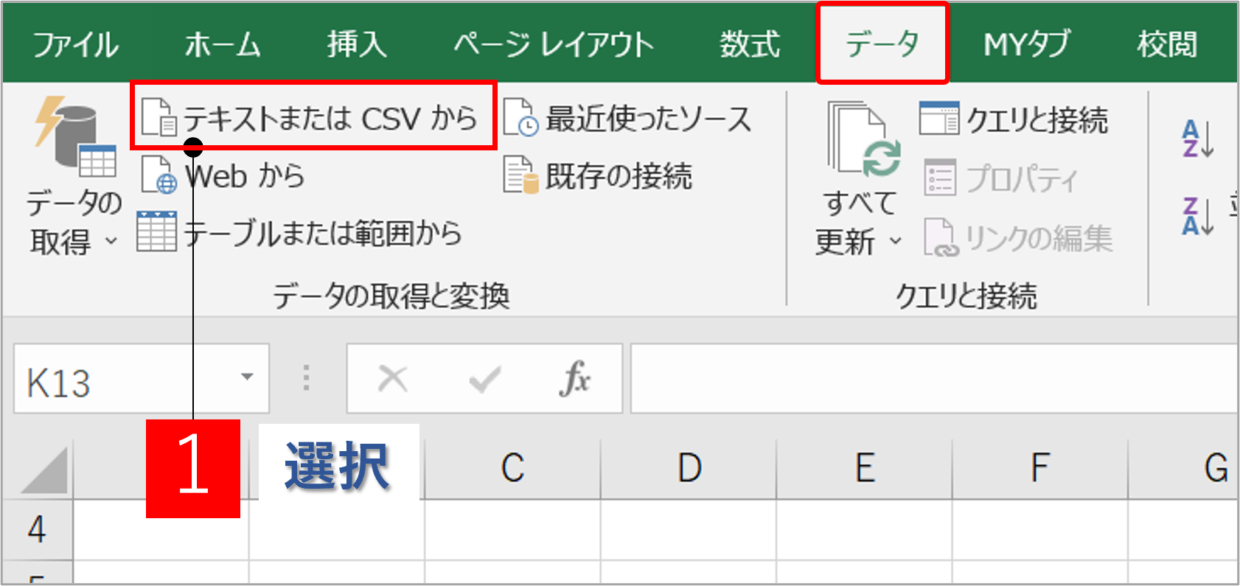Viewport: 1240px width, 586px height.
Task: Click the select-all corner triangle
Action: coord(45,470)
